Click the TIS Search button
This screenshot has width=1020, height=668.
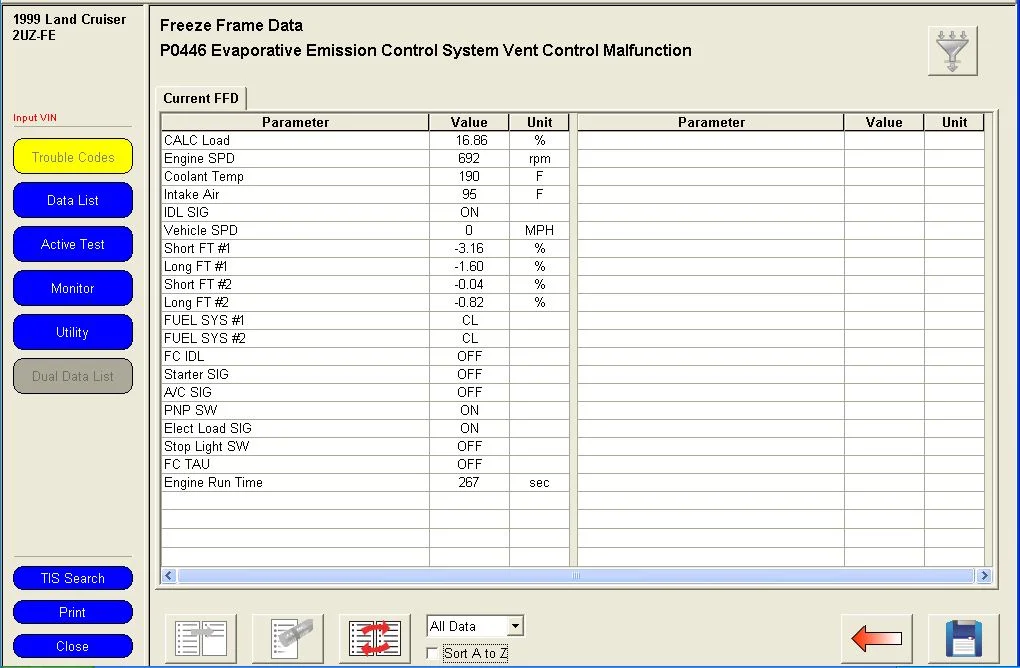click(x=73, y=578)
